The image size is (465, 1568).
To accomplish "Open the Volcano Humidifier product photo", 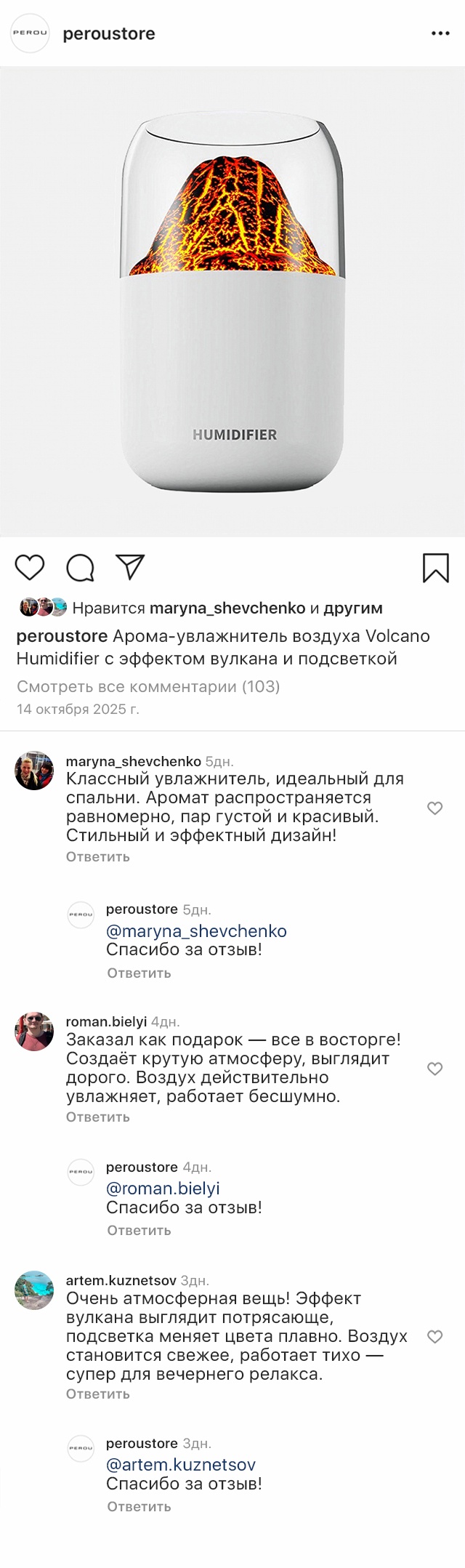I will click(x=232, y=302).
